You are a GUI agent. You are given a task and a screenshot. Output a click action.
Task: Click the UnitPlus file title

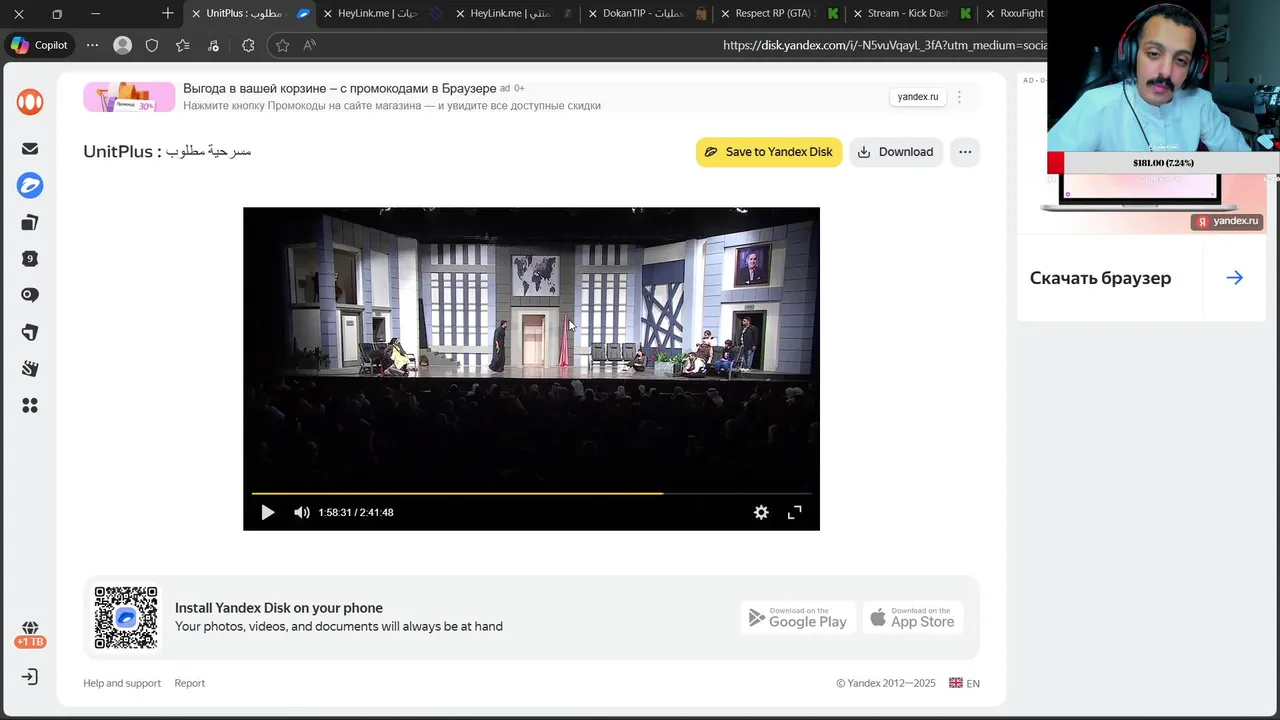pyautogui.click(x=167, y=151)
